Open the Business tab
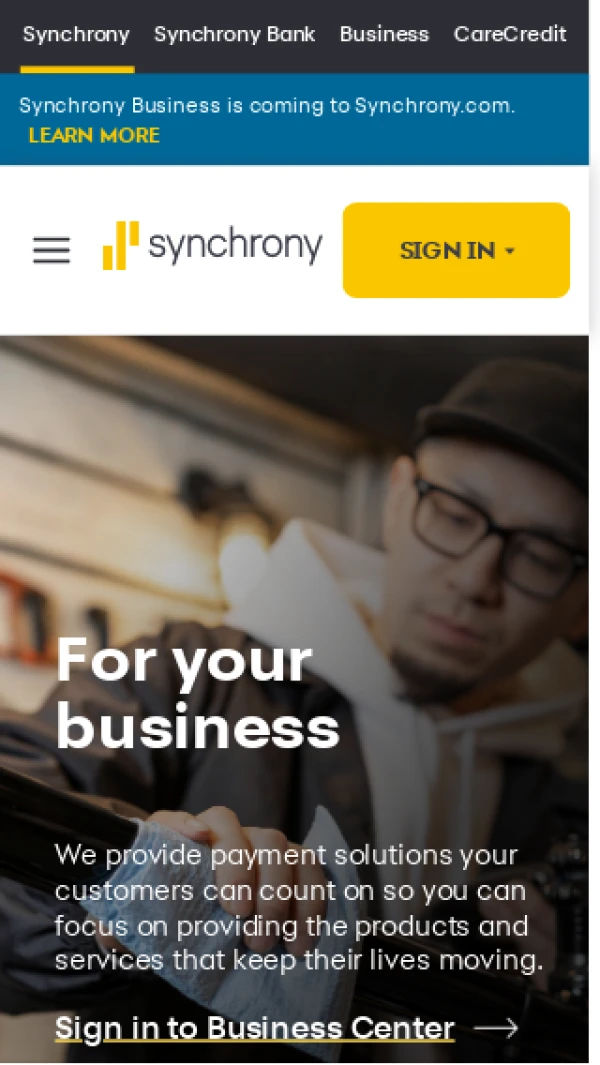The height and width of the screenshot is (1065, 600). coord(385,34)
